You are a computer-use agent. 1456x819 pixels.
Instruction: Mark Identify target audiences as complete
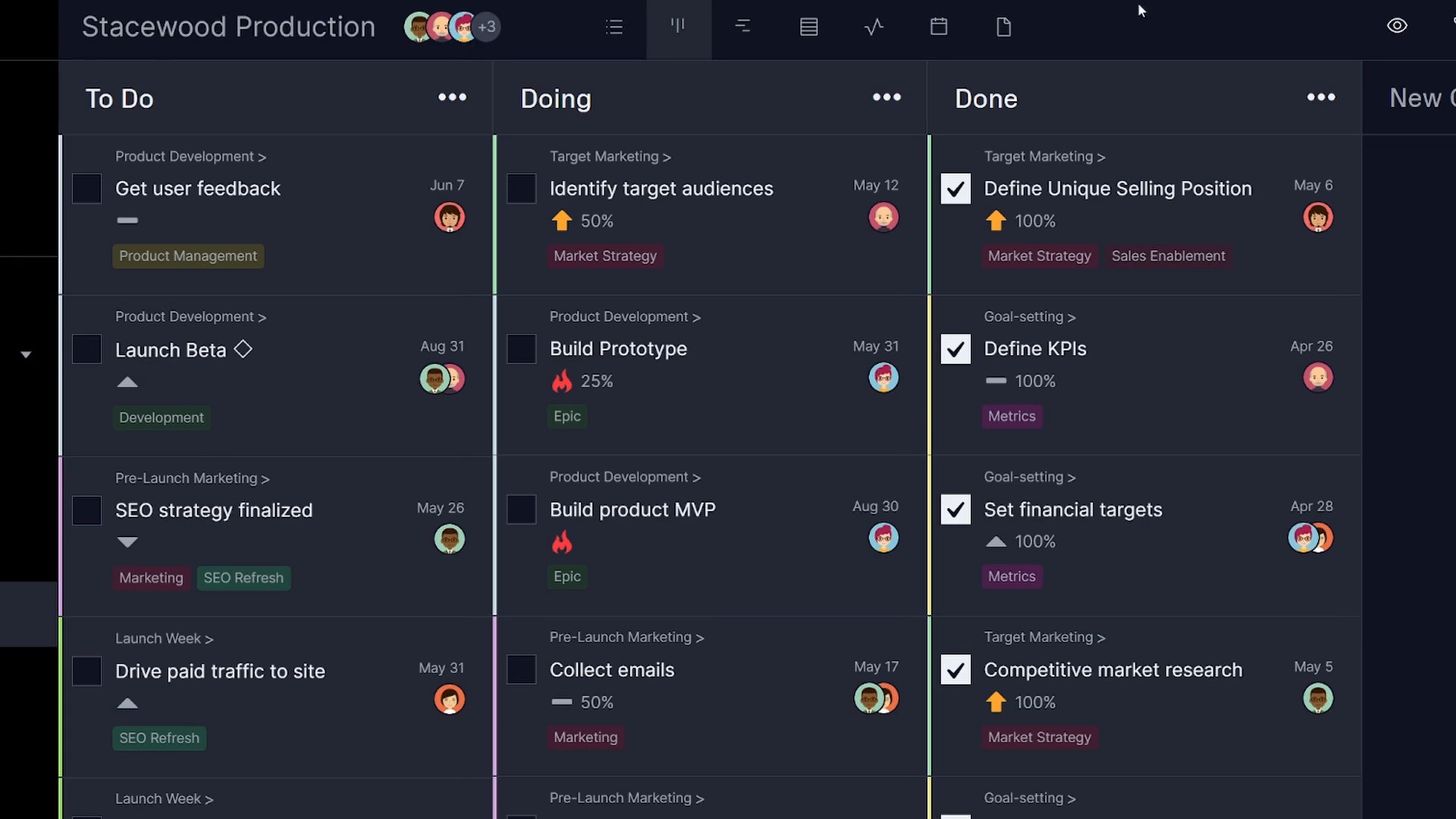[521, 189]
